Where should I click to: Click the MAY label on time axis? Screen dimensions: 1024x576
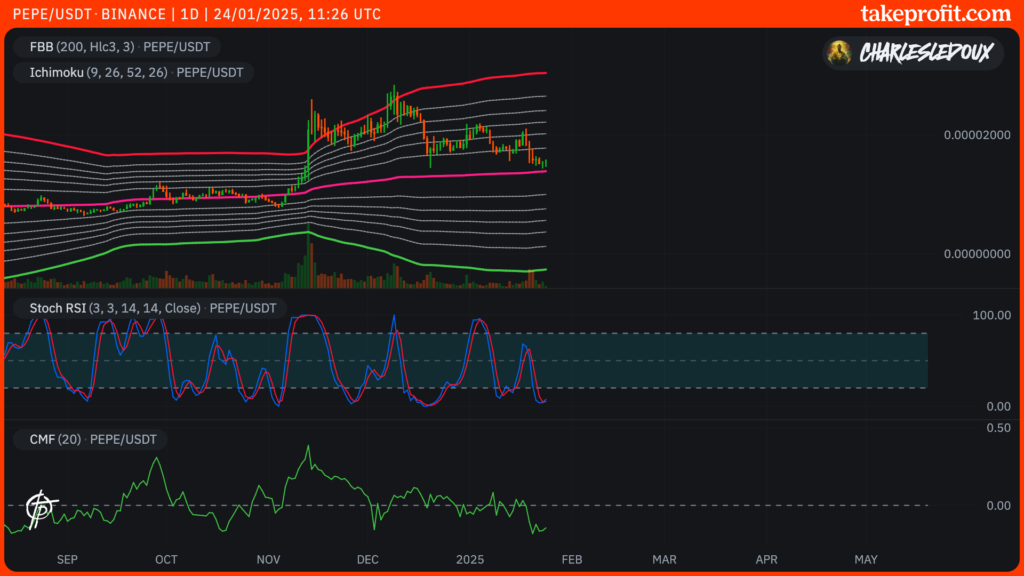click(x=866, y=559)
